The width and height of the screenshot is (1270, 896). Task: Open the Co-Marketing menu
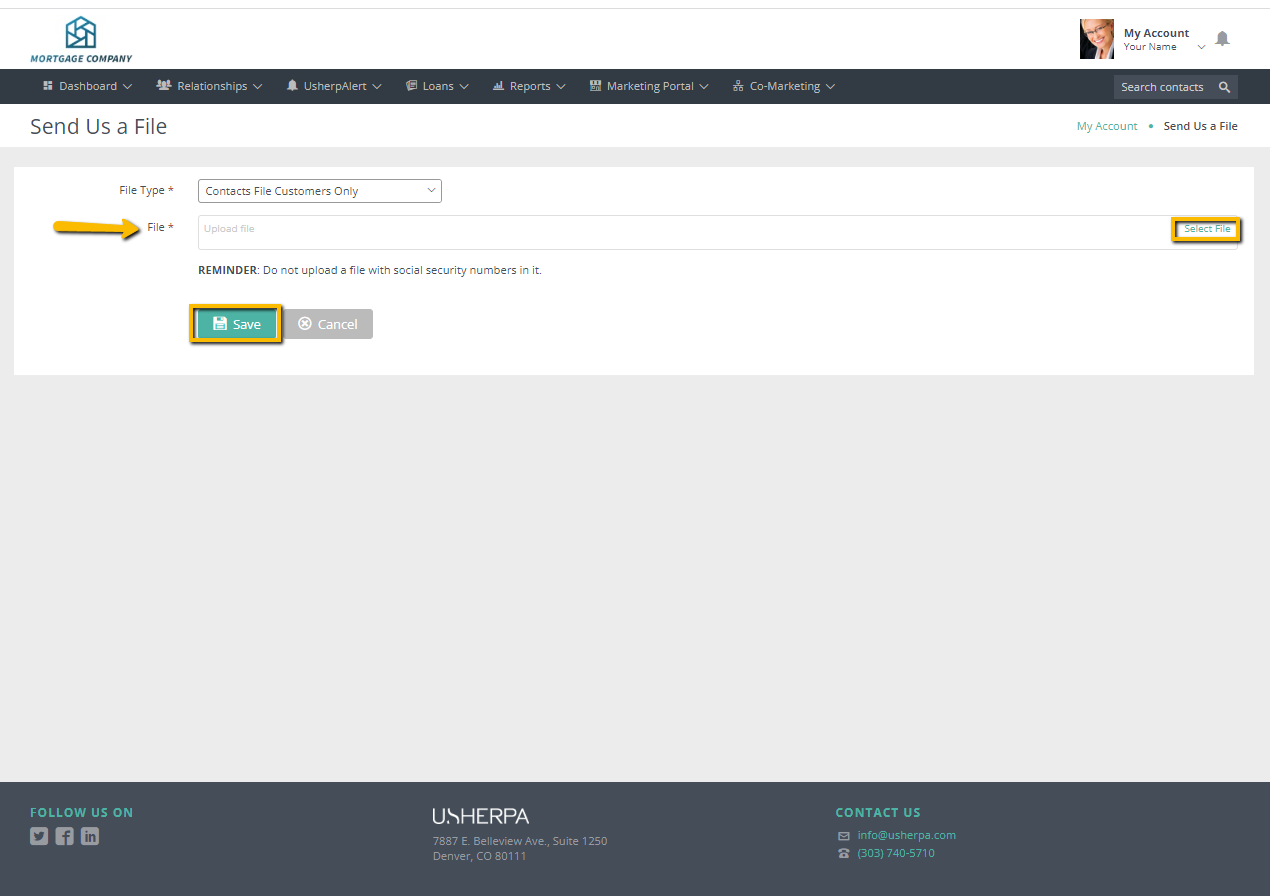(x=784, y=86)
